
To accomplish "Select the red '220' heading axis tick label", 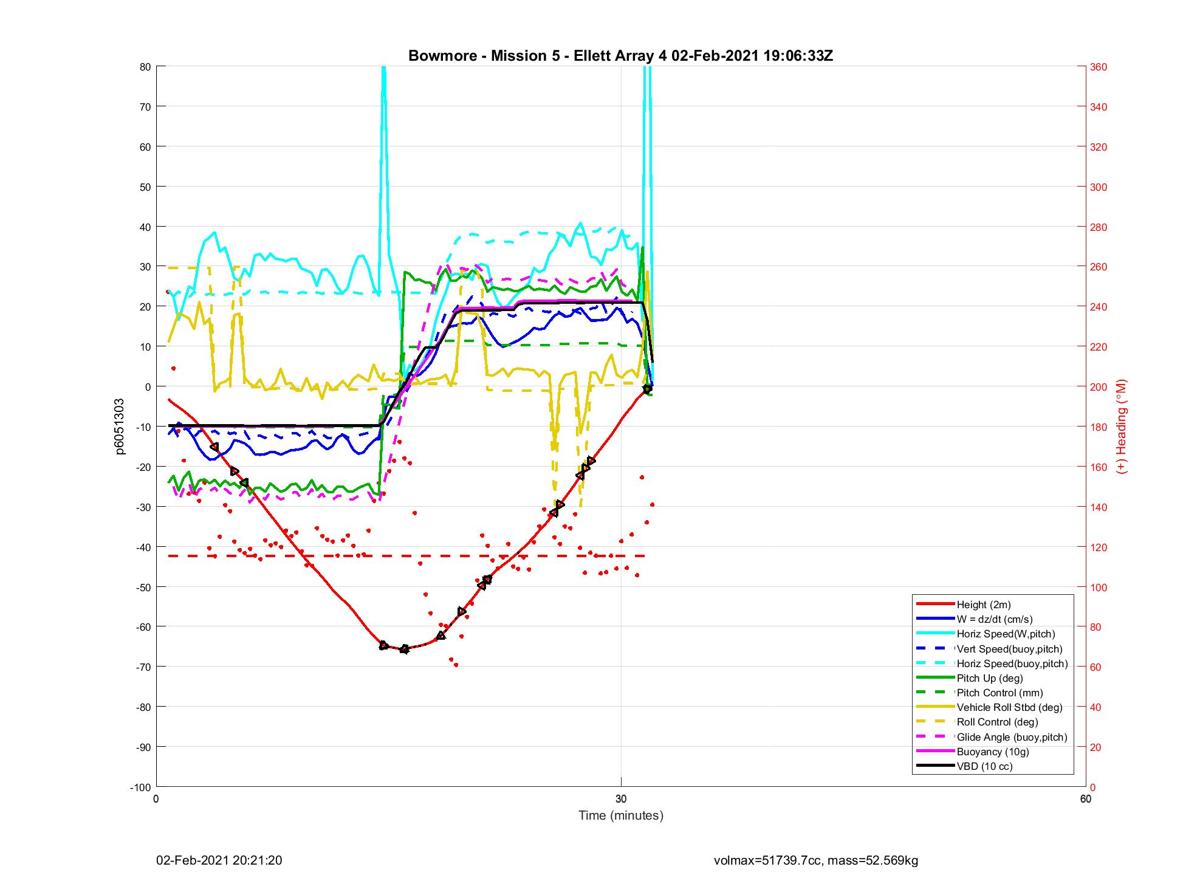I will (x=1099, y=347).
